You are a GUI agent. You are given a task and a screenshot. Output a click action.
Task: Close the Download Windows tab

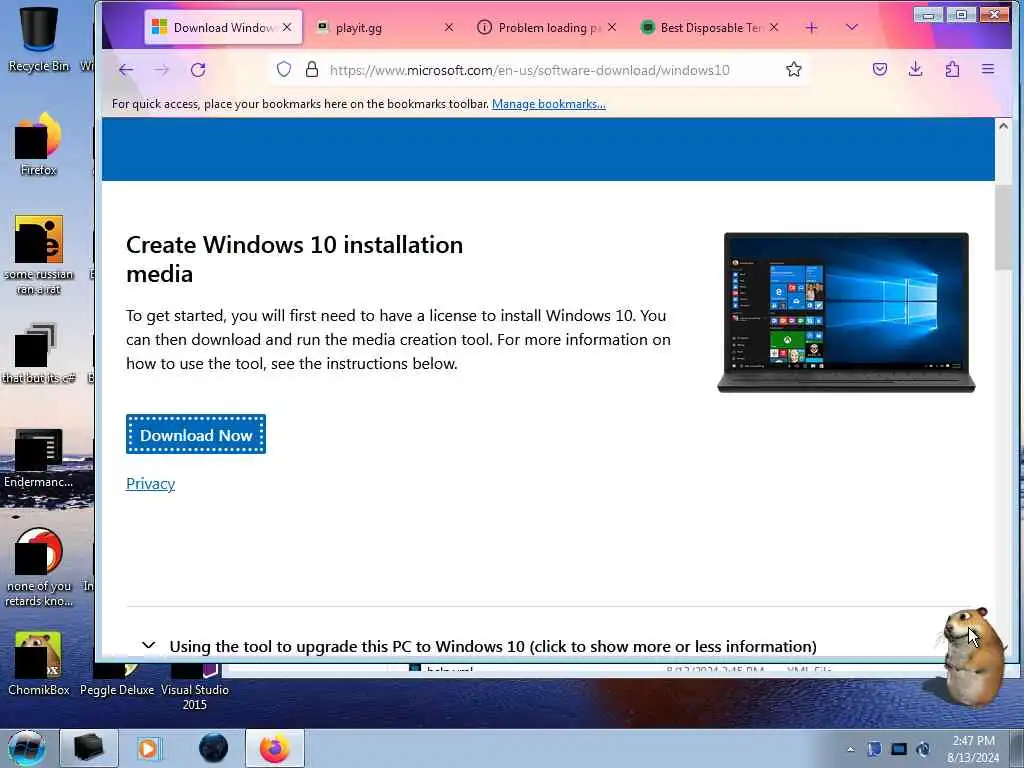coord(287,27)
